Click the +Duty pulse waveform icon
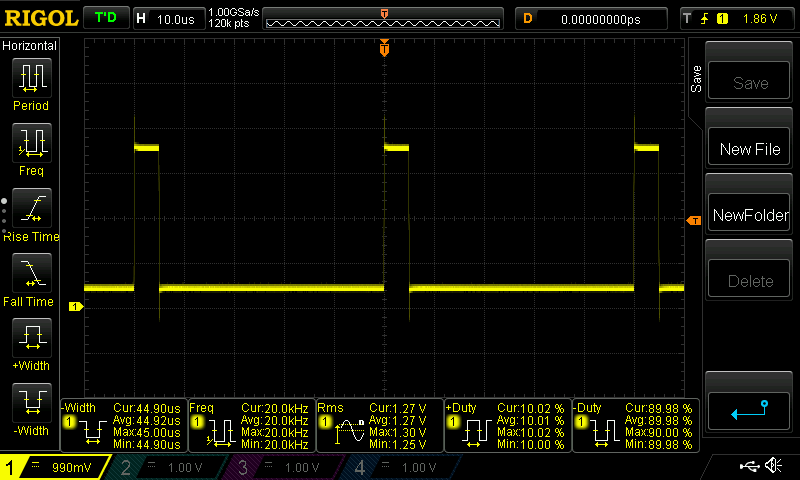 pos(476,434)
